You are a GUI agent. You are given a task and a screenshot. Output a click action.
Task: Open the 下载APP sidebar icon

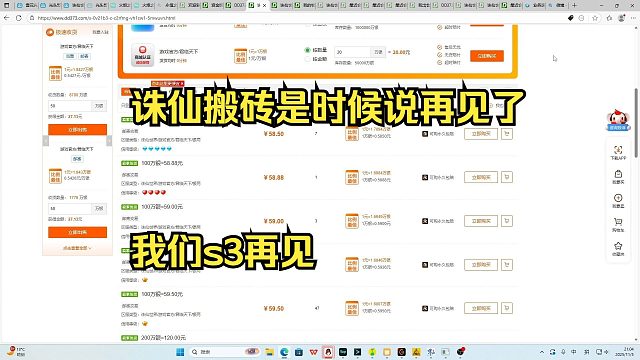click(618, 153)
